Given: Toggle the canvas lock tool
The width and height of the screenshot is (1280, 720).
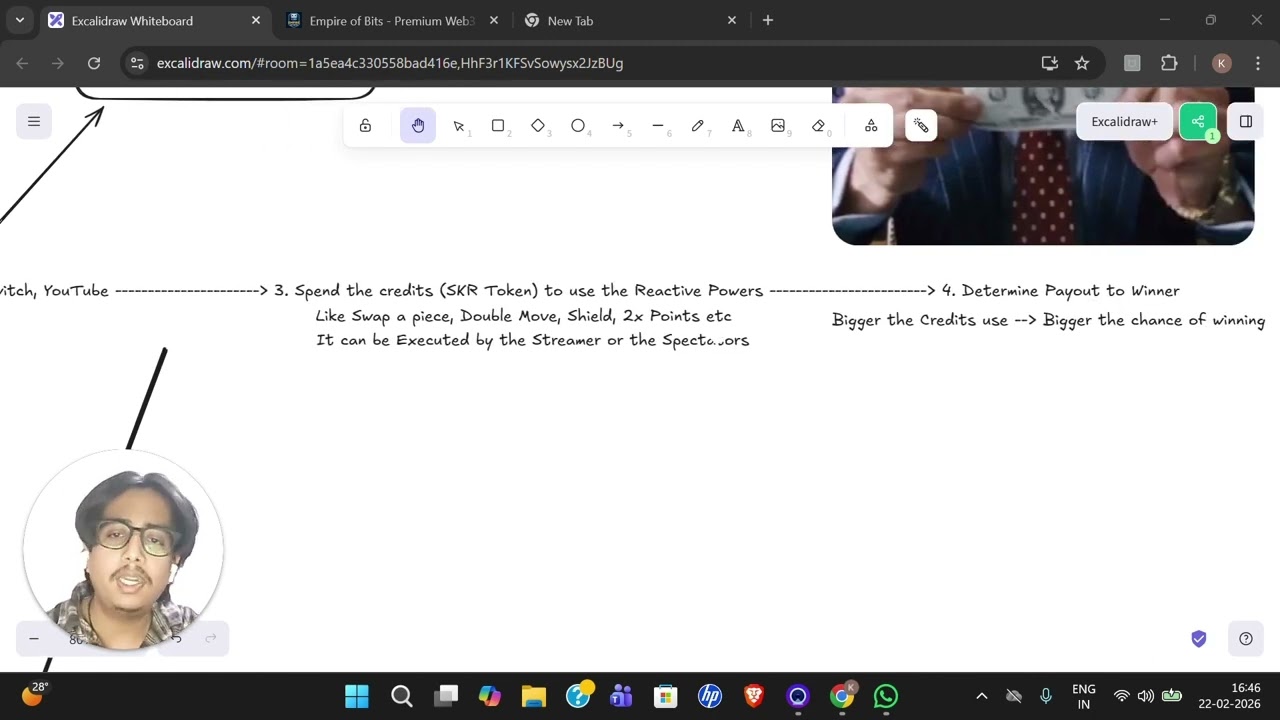Looking at the screenshot, I should [x=365, y=126].
